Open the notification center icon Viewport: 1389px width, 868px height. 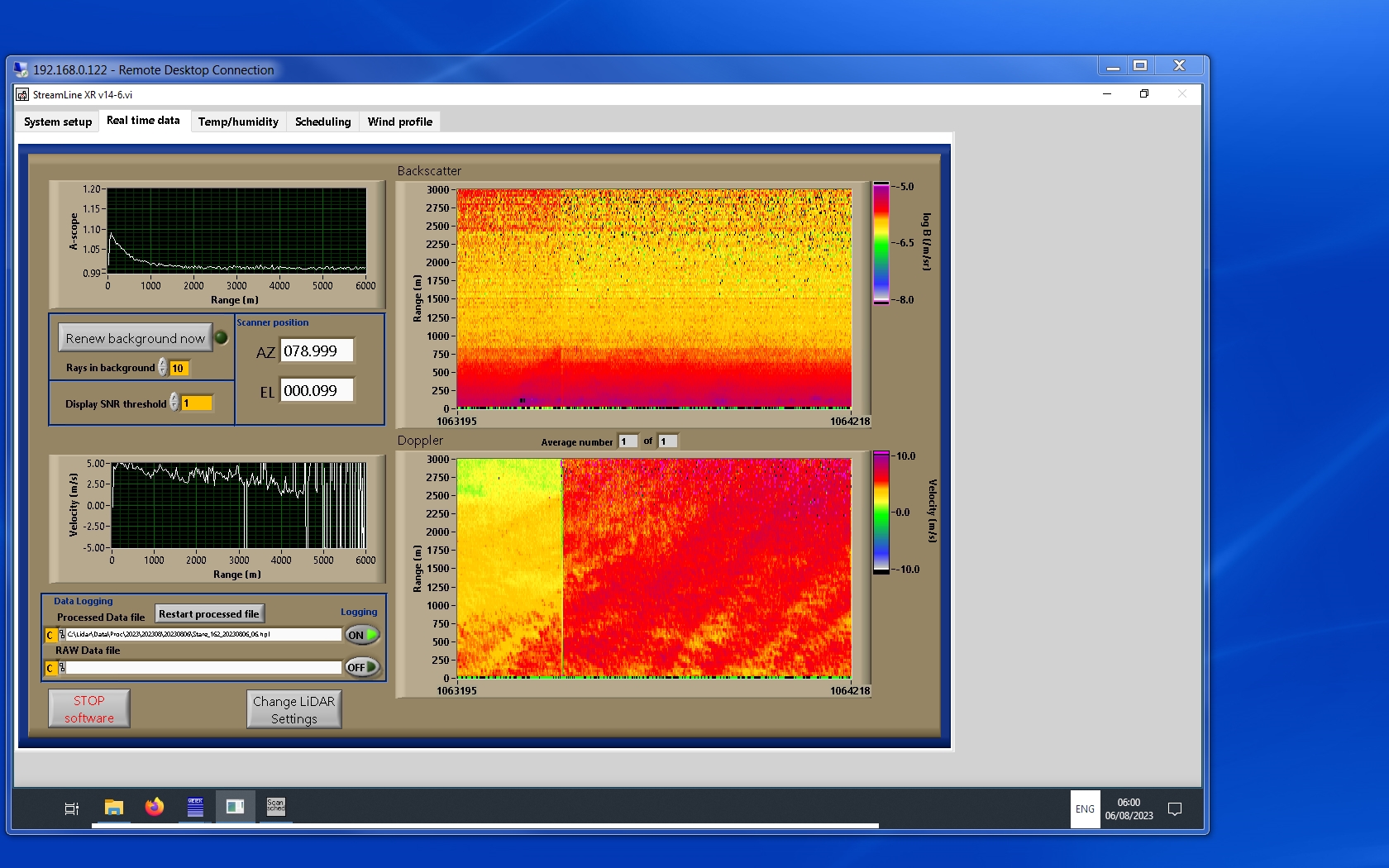pos(1174,809)
